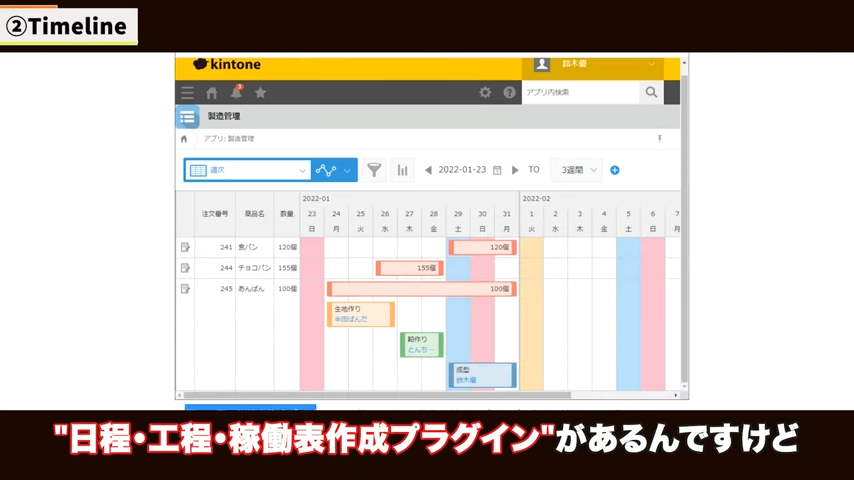Go to previous date with left arrow
854x480 pixels.
[x=428, y=170]
